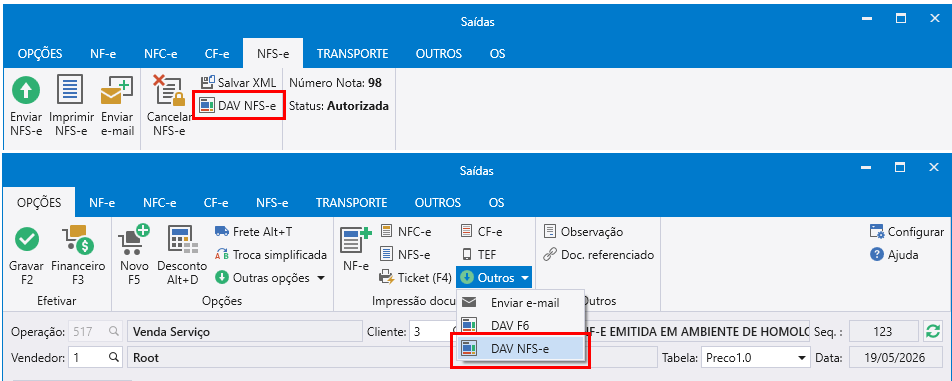Expand the Outras opções dropdown
Screen dimensions: 952x381
click(270, 278)
